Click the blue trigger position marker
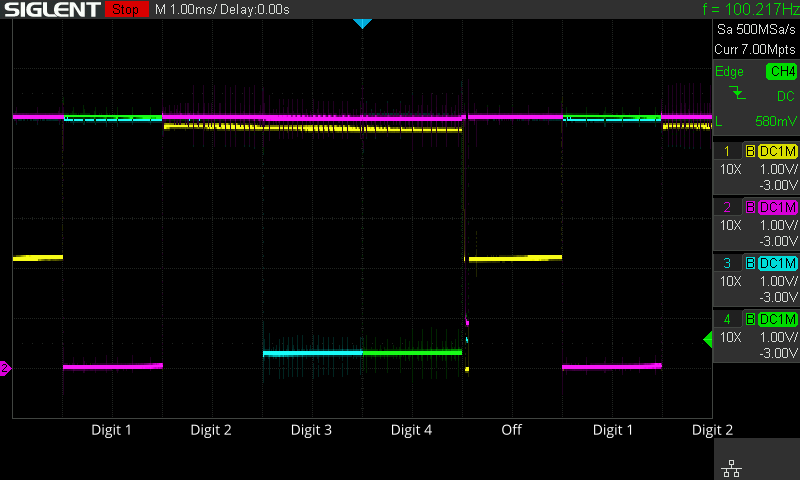Screen dimensions: 800x480 coord(362,23)
